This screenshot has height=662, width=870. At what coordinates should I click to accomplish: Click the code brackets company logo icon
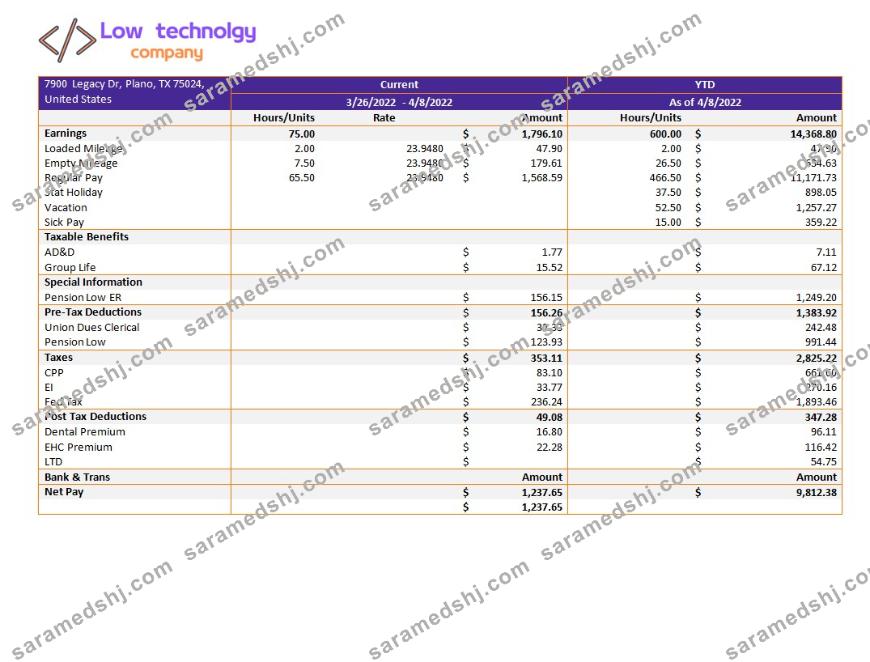point(67,40)
